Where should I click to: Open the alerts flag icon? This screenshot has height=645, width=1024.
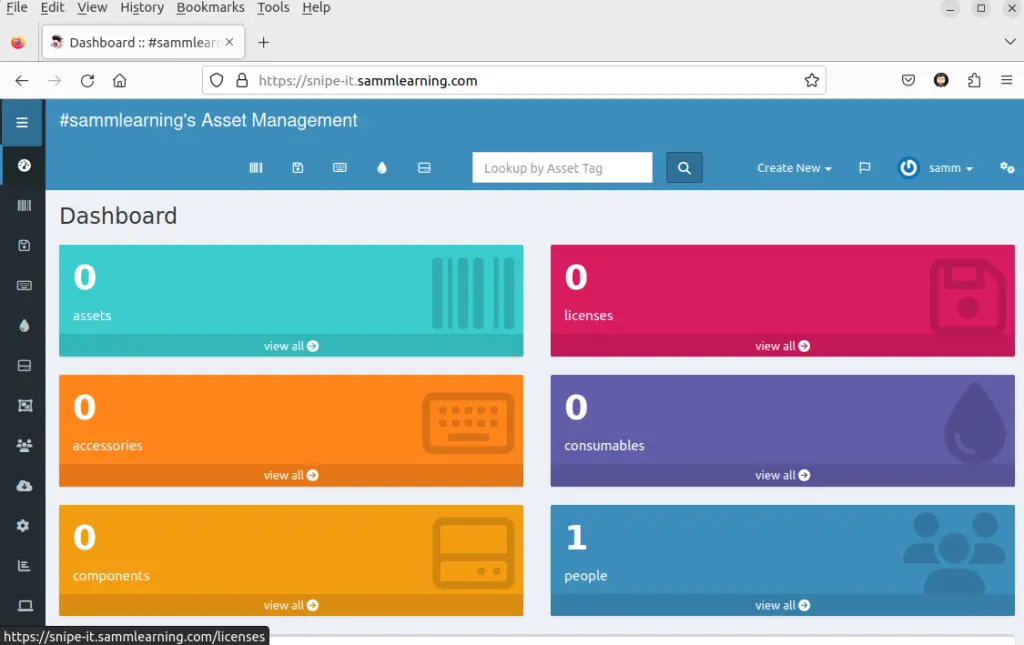coord(865,168)
